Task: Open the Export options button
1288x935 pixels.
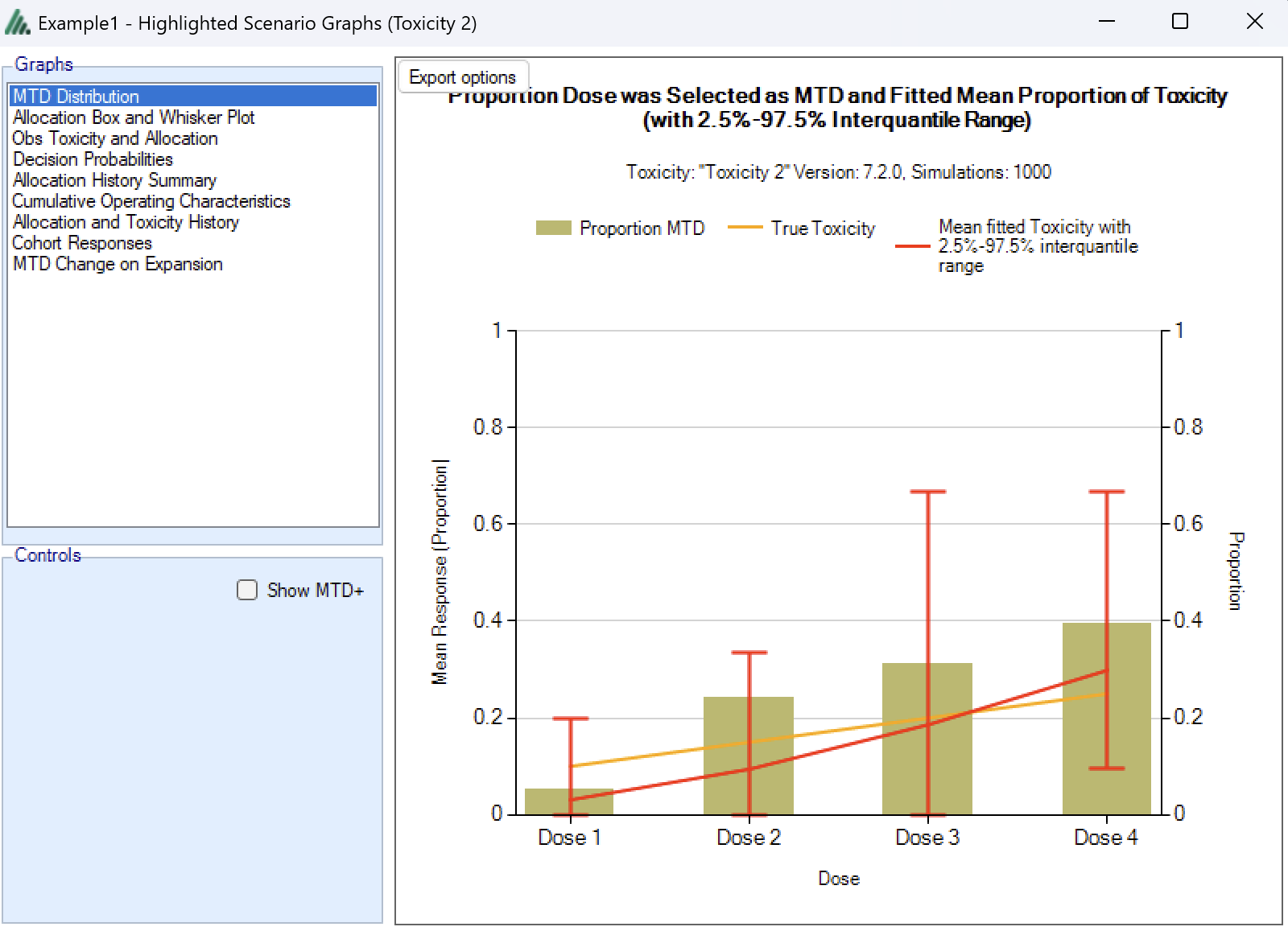Action: 463,77
